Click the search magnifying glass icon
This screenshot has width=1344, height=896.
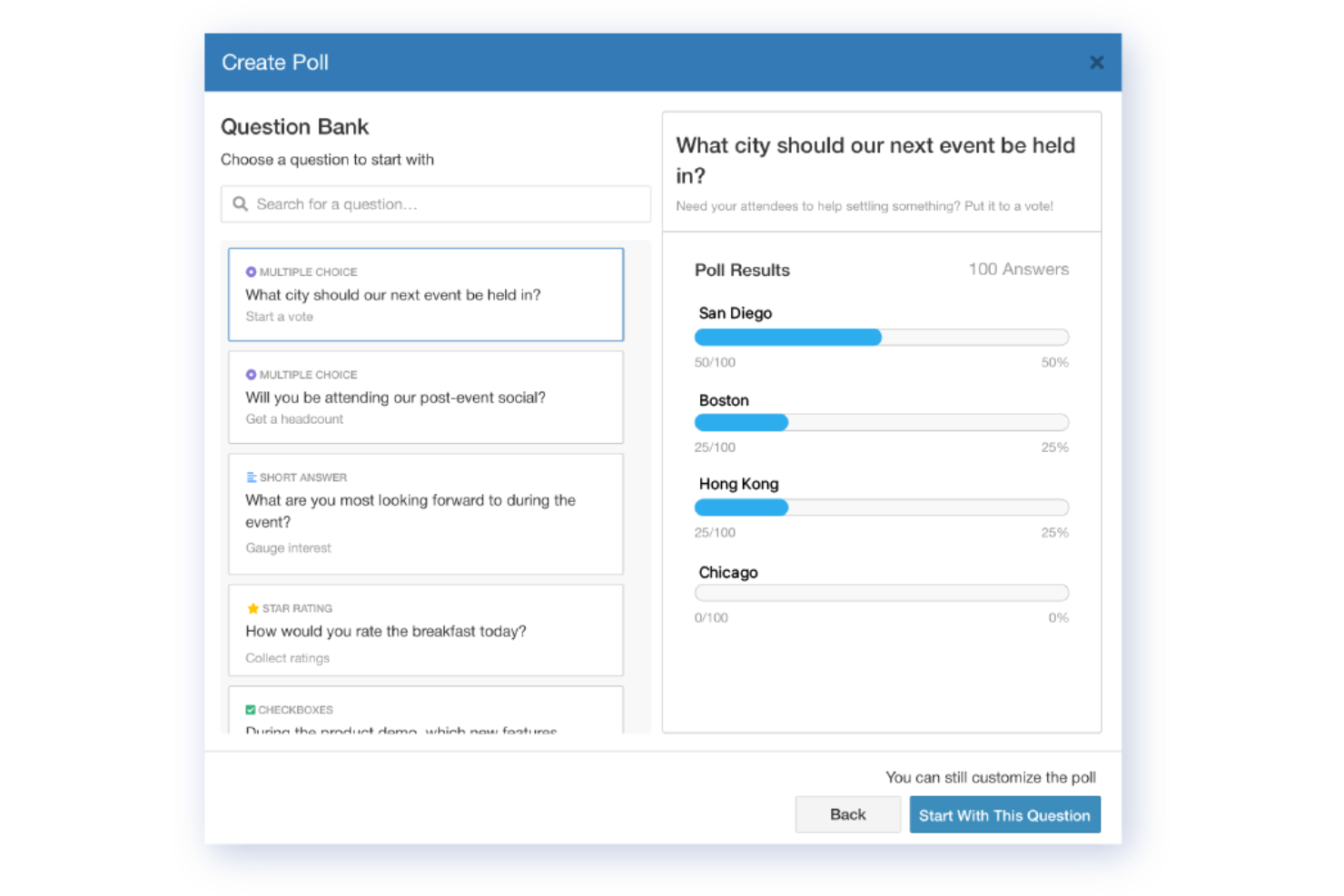click(x=240, y=203)
